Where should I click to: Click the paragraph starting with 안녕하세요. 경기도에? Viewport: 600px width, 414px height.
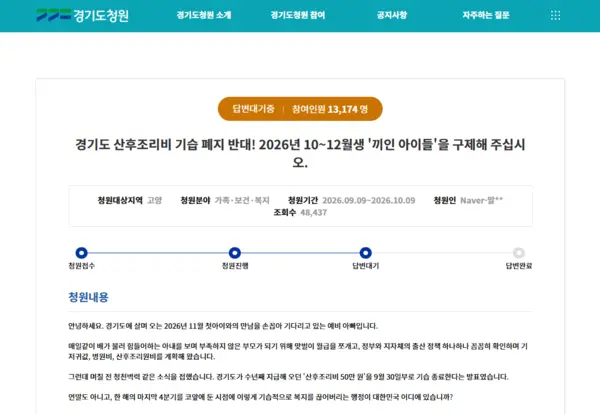(x=223, y=326)
